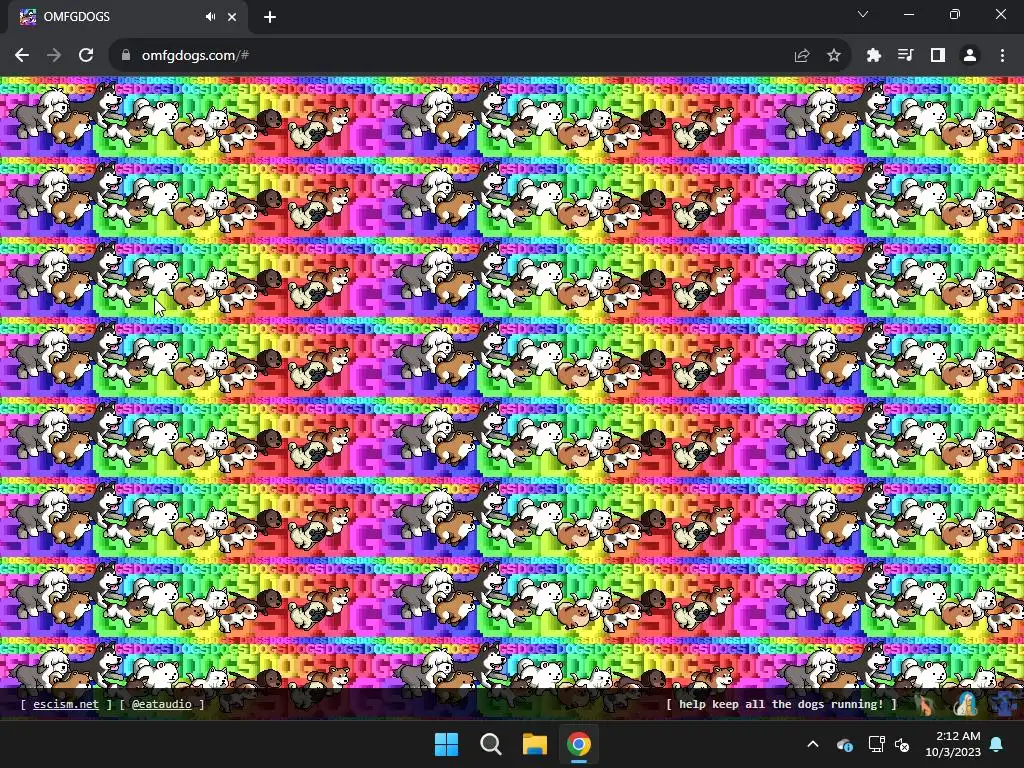Select the OMFGDOGS tab
This screenshot has height=768, width=1024.
tap(128, 17)
